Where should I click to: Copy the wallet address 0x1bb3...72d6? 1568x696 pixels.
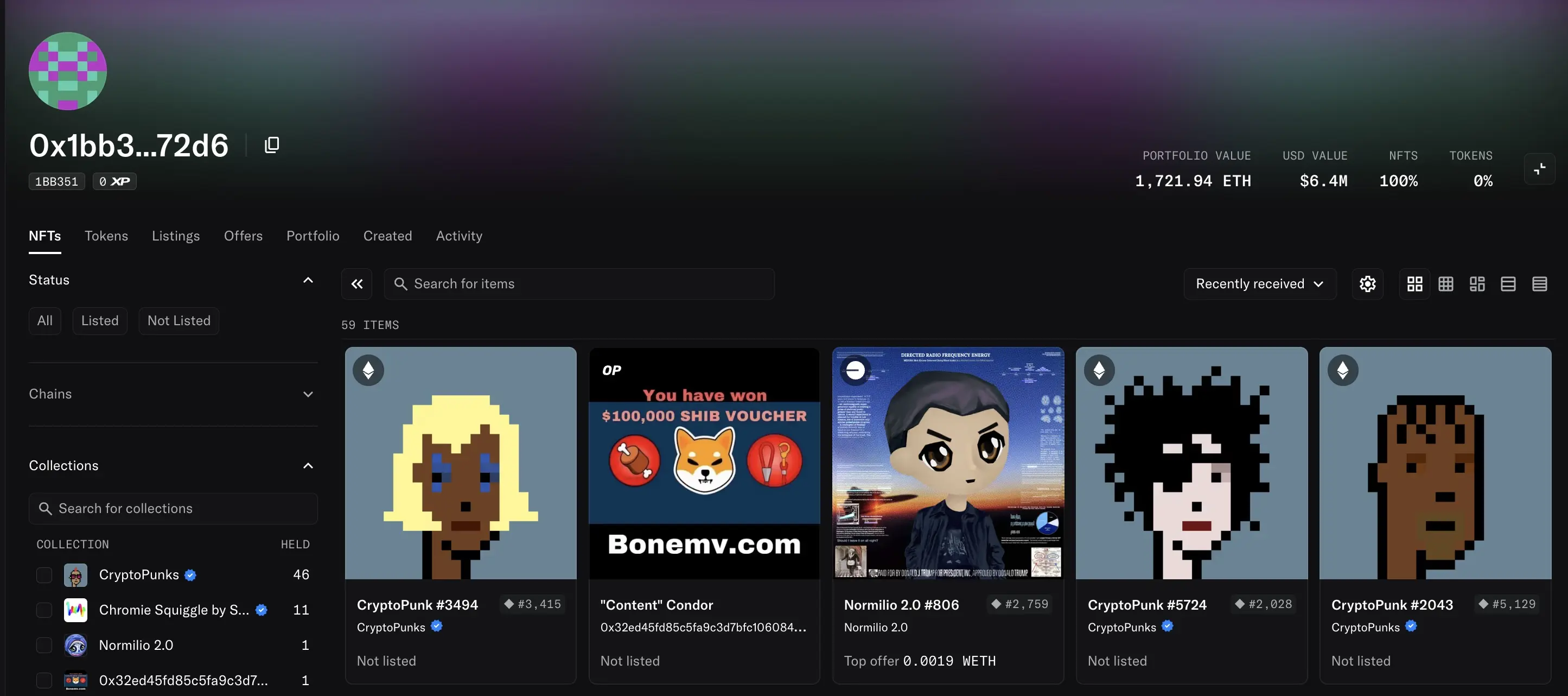[x=271, y=145]
